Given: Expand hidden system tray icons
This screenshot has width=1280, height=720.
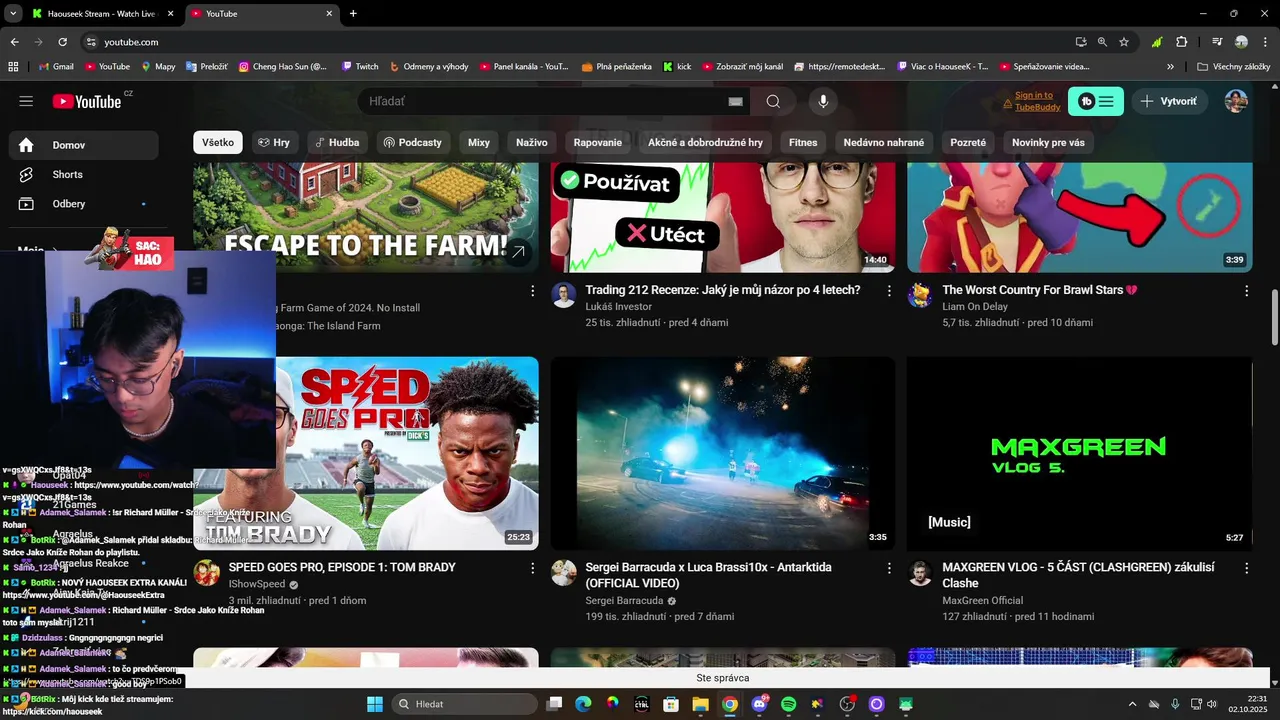Looking at the screenshot, I should 1132,704.
